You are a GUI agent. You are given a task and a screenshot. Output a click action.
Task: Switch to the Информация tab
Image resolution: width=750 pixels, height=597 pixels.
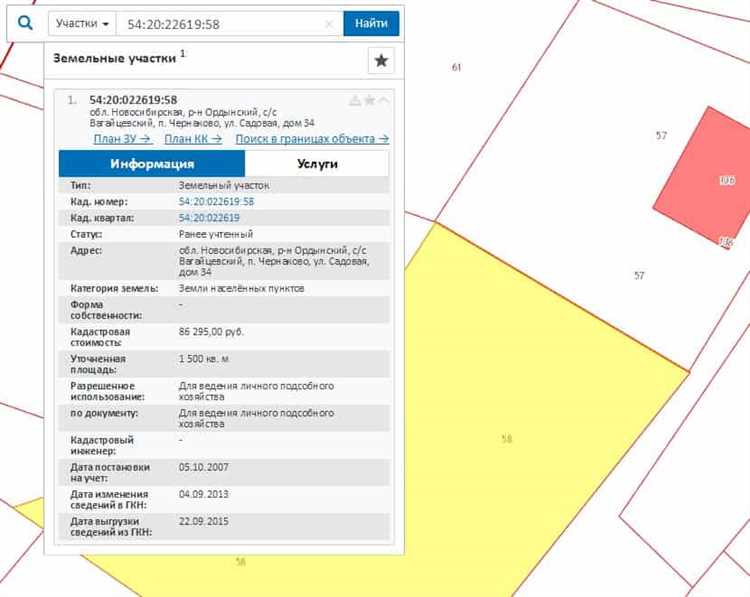click(x=152, y=164)
